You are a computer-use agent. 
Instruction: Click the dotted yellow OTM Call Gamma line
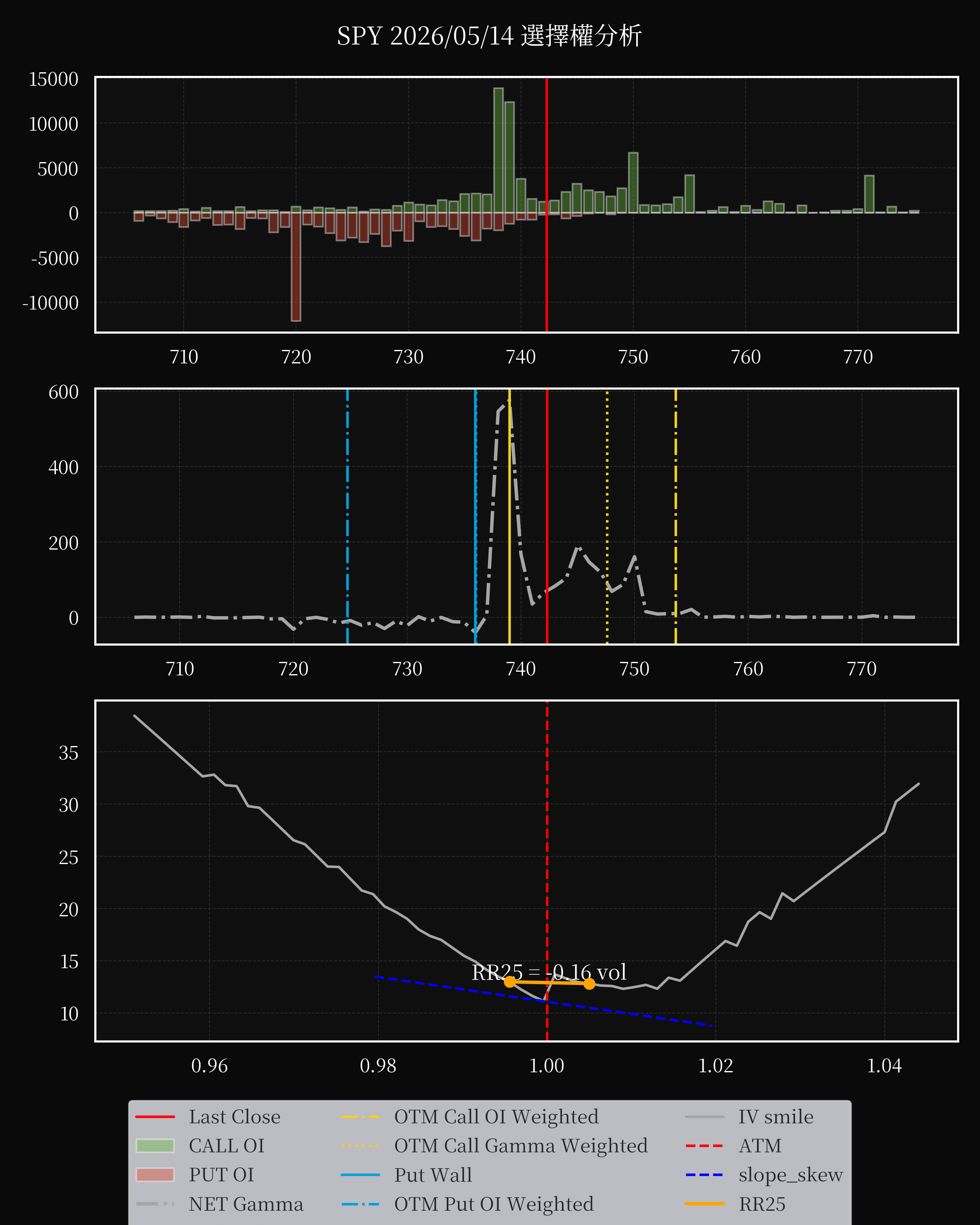[607, 517]
